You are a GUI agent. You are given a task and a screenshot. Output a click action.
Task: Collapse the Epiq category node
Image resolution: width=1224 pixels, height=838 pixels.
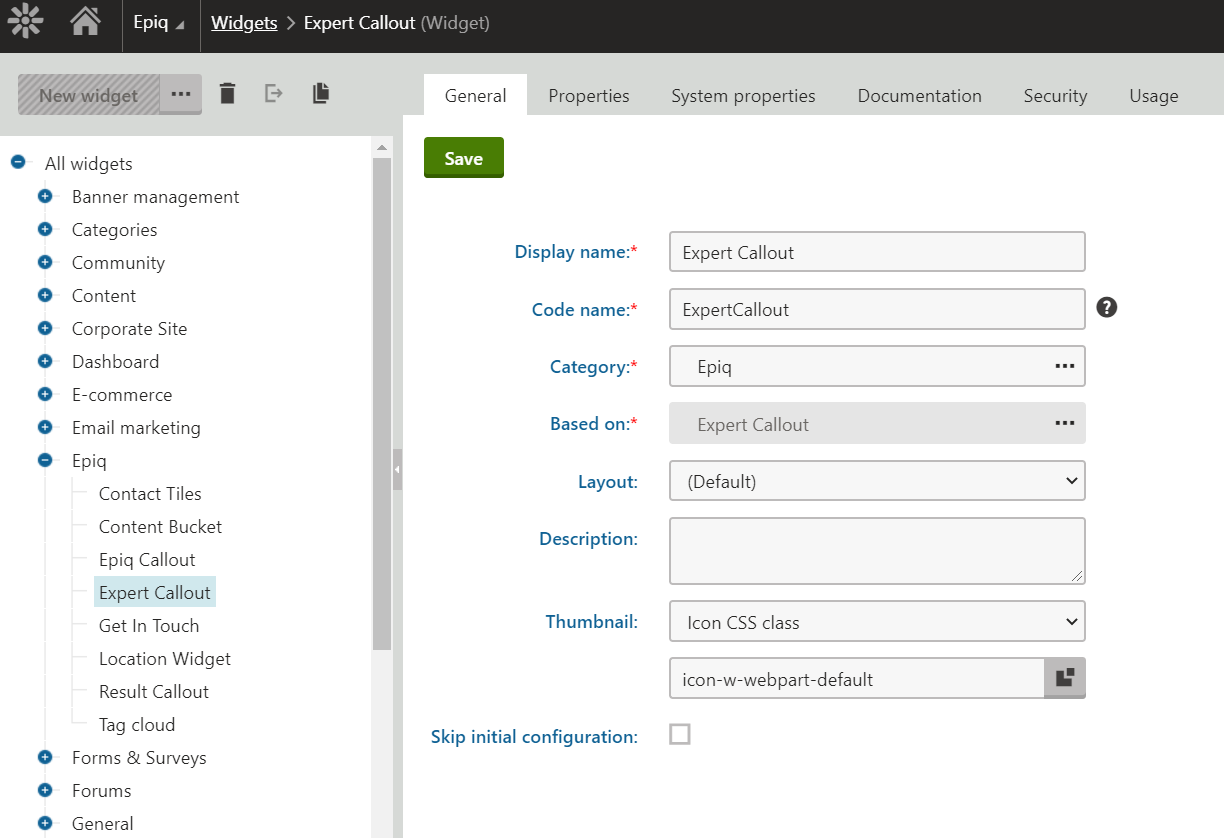coord(45,461)
